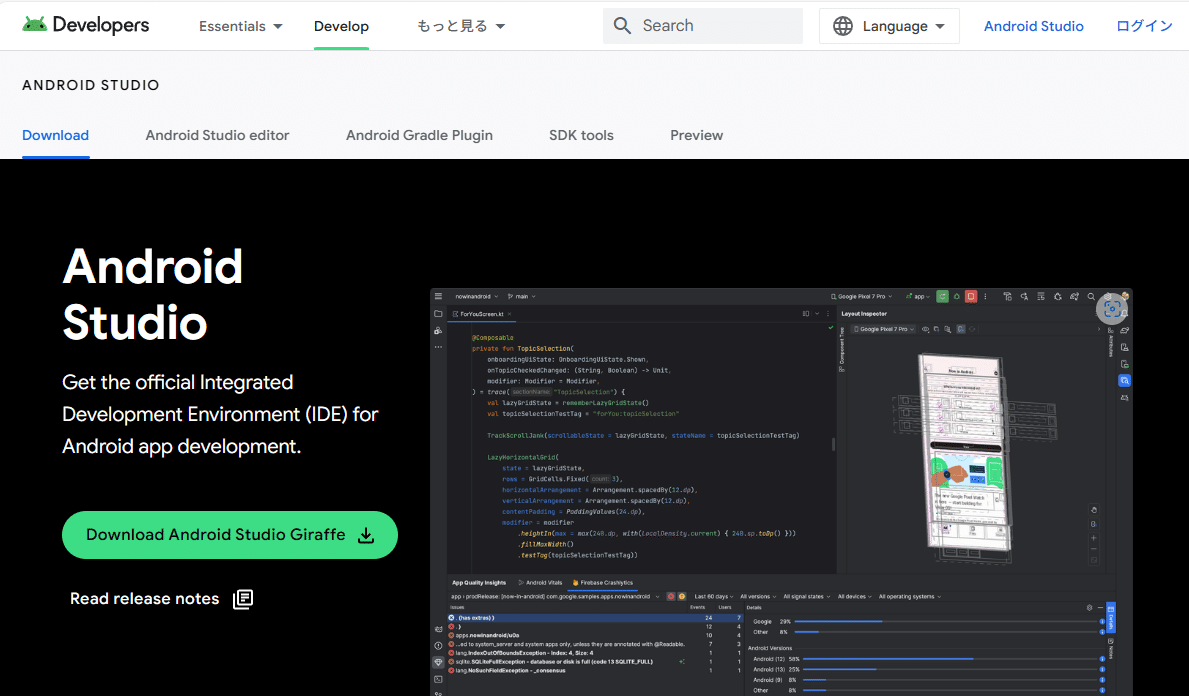Open the Android Developers home logo
Screen dimensions: 1189x696
click(86, 25)
